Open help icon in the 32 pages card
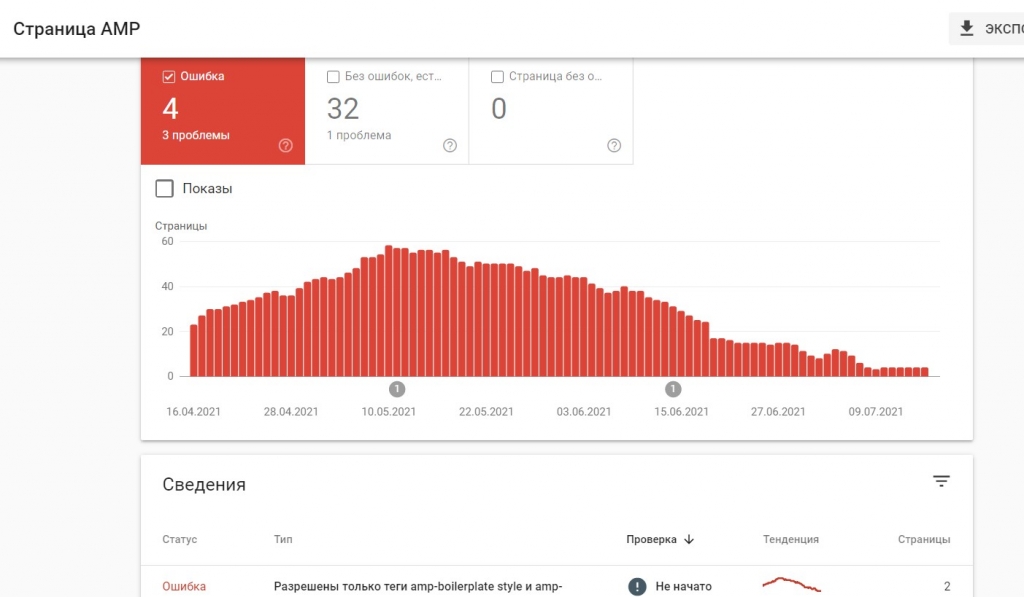The height and width of the screenshot is (597, 1024). pos(450,146)
